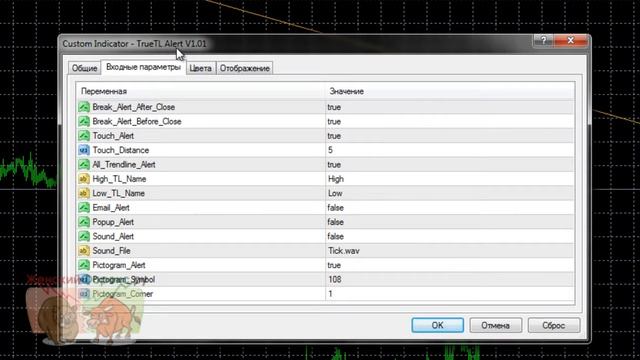
Task: Switch to the Цвета tab
Action: click(x=200, y=68)
